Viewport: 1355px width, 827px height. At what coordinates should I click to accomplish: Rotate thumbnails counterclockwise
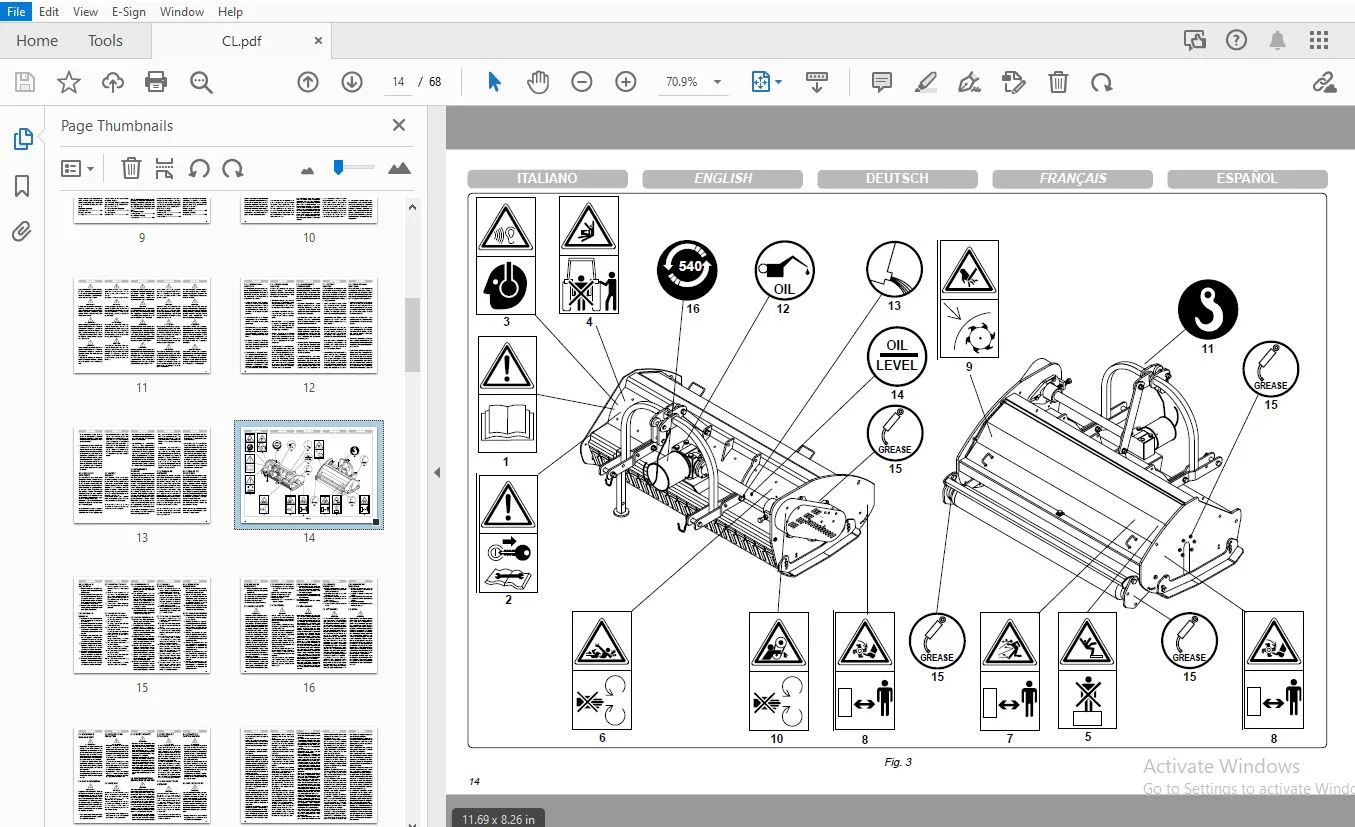(199, 168)
